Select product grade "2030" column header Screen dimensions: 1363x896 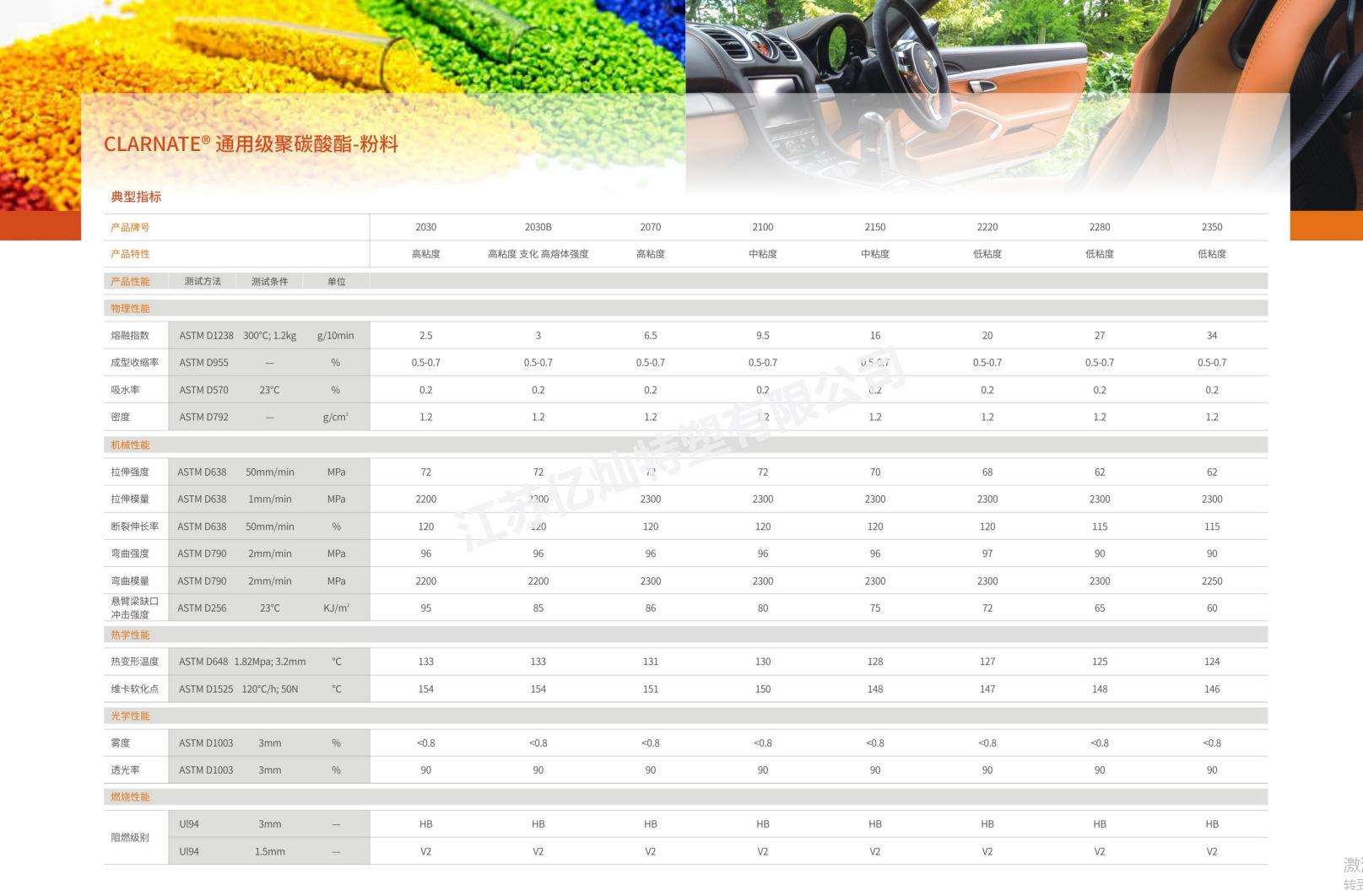tap(426, 227)
